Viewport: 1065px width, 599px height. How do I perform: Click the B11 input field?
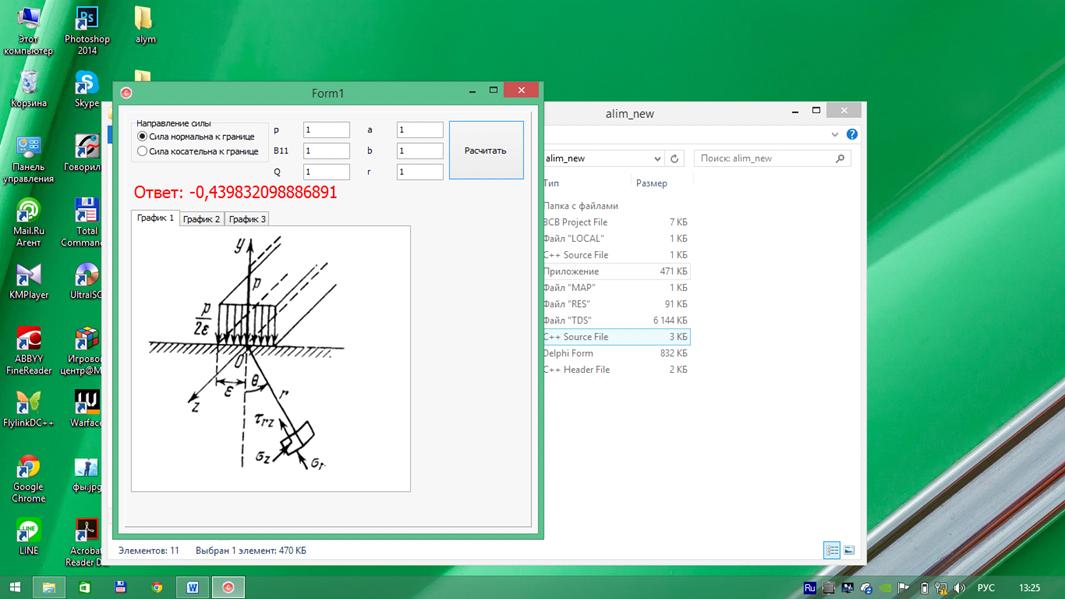326,151
